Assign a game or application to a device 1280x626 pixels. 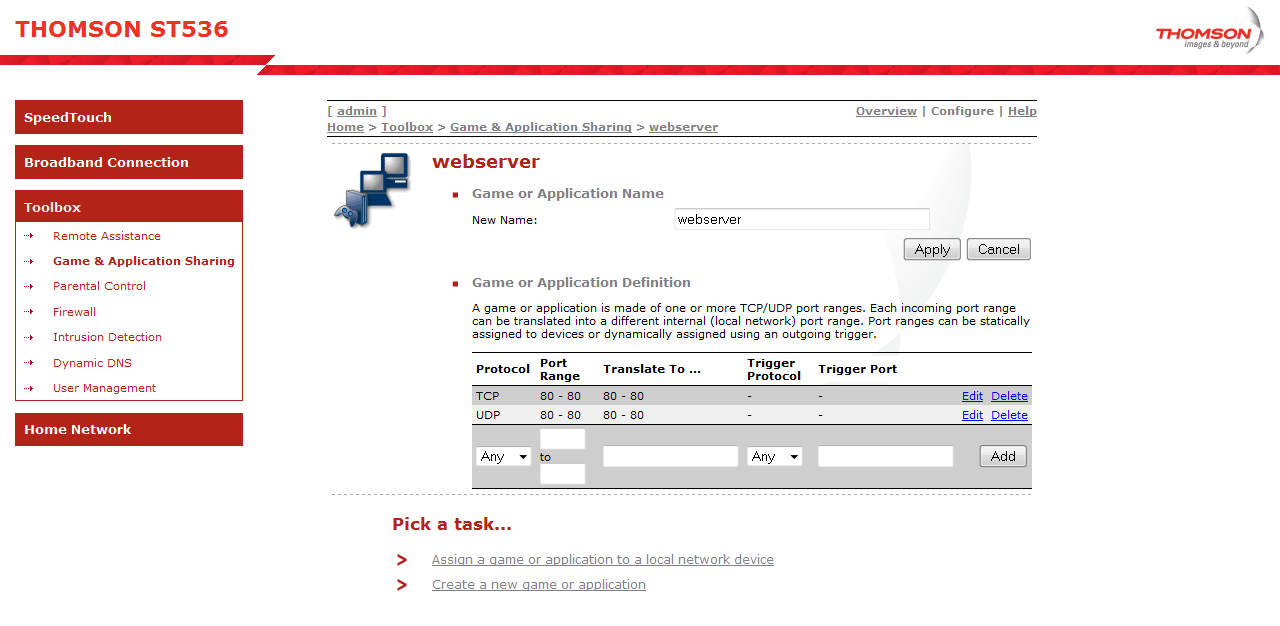pyautogui.click(x=603, y=560)
